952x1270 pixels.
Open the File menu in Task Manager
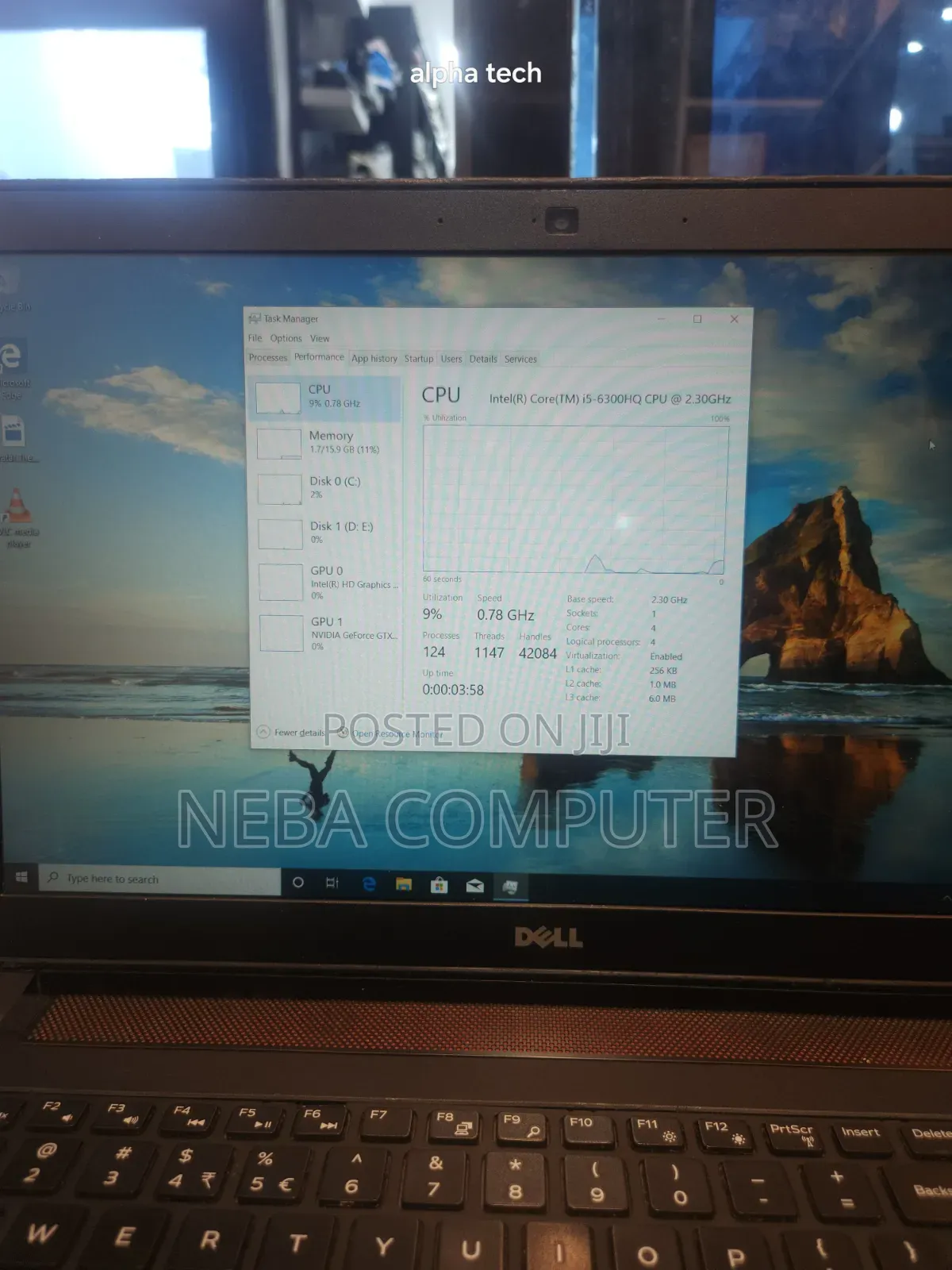255,338
